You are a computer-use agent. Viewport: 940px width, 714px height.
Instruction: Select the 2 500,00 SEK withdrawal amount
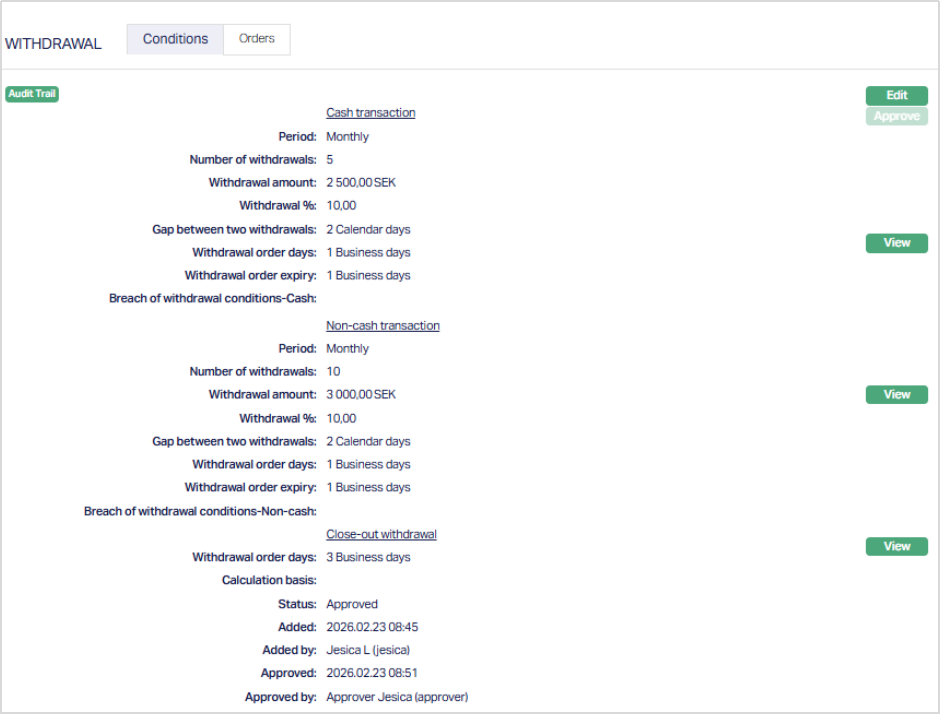point(361,183)
